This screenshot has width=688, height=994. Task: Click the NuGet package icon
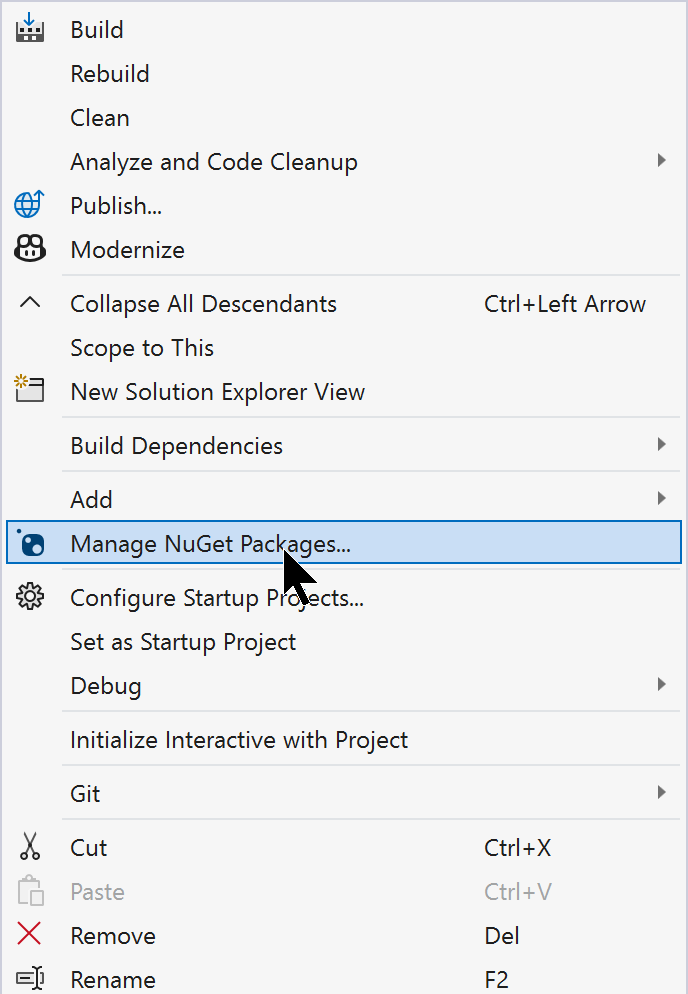[32, 543]
